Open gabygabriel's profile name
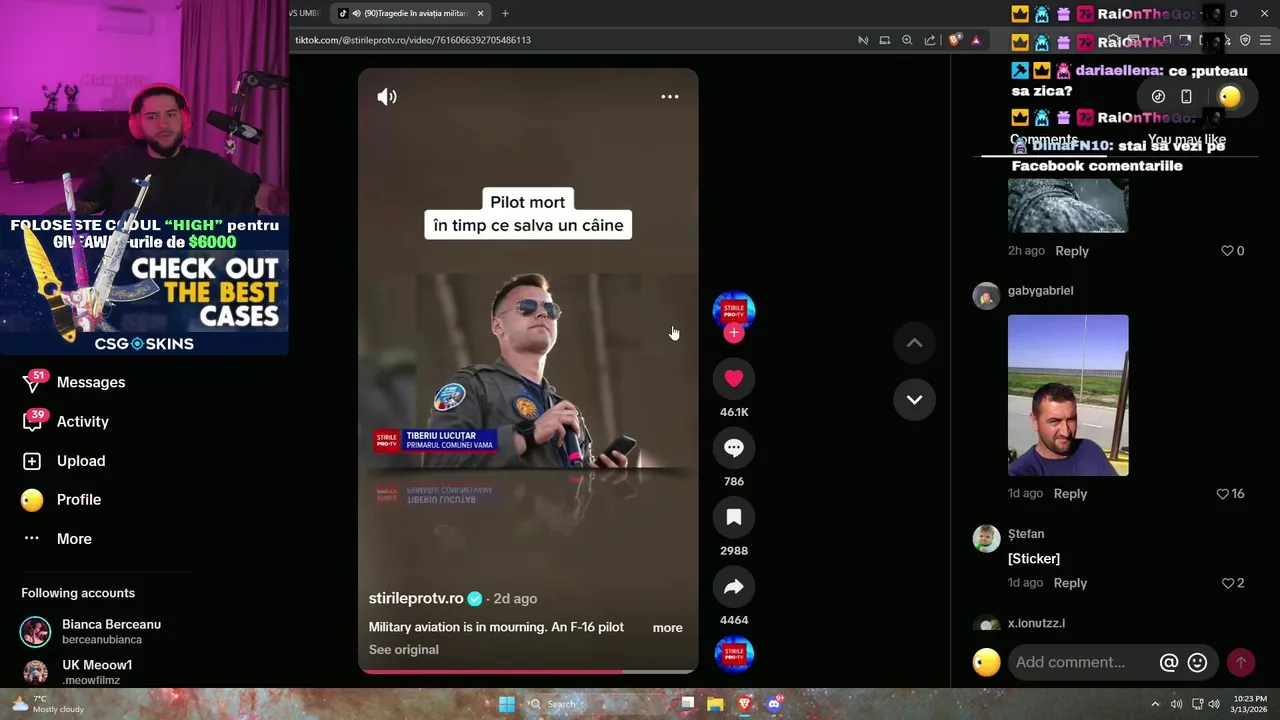This screenshot has width=1280, height=720. (x=1040, y=291)
